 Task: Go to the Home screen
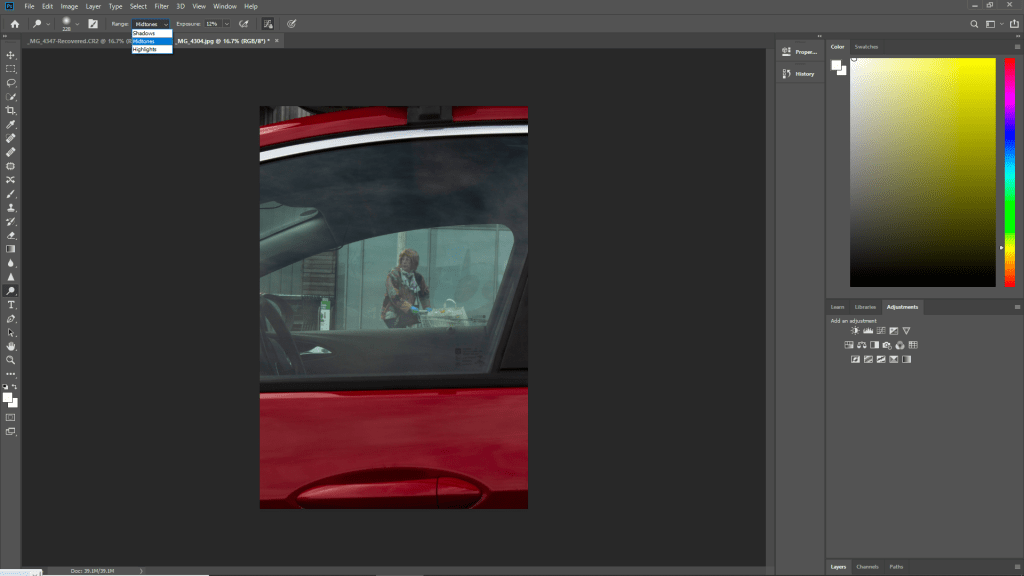point(14,23)
